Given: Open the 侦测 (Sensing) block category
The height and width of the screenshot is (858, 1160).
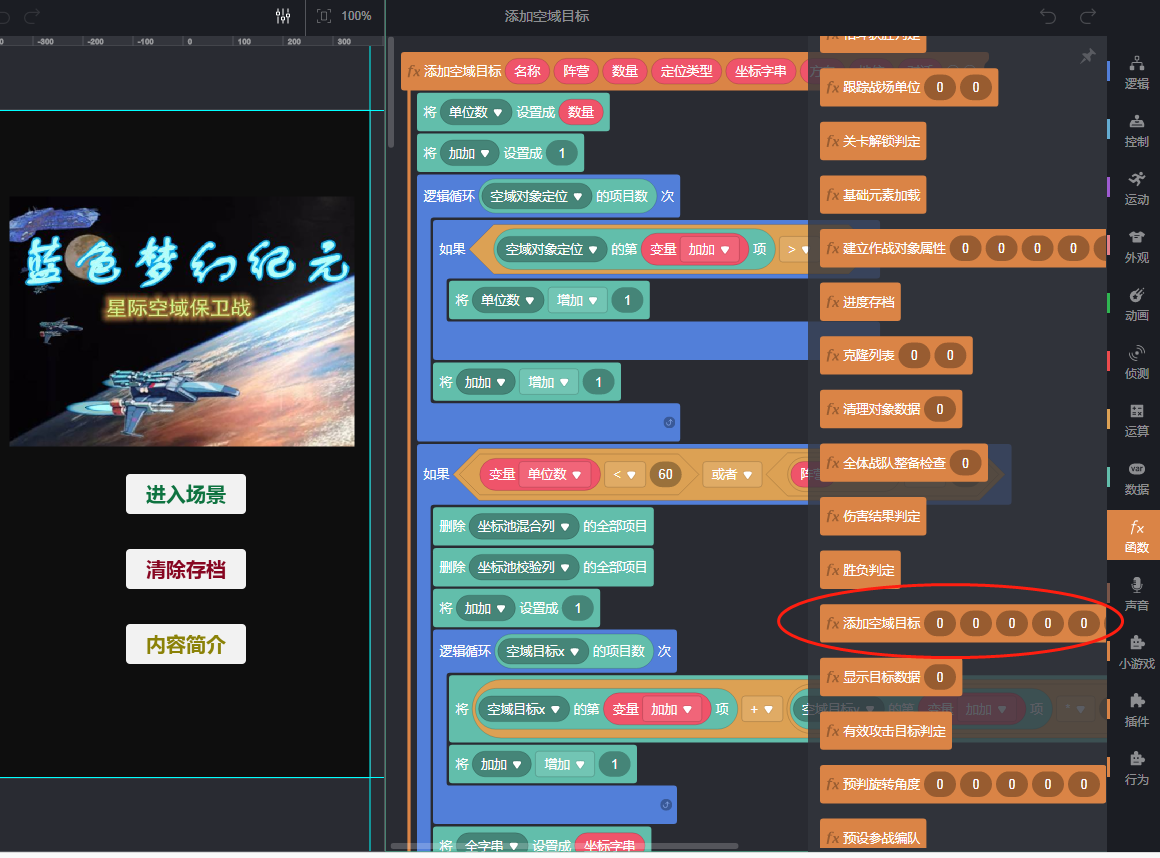Looking at the screenshot, I should [1136, 362].
